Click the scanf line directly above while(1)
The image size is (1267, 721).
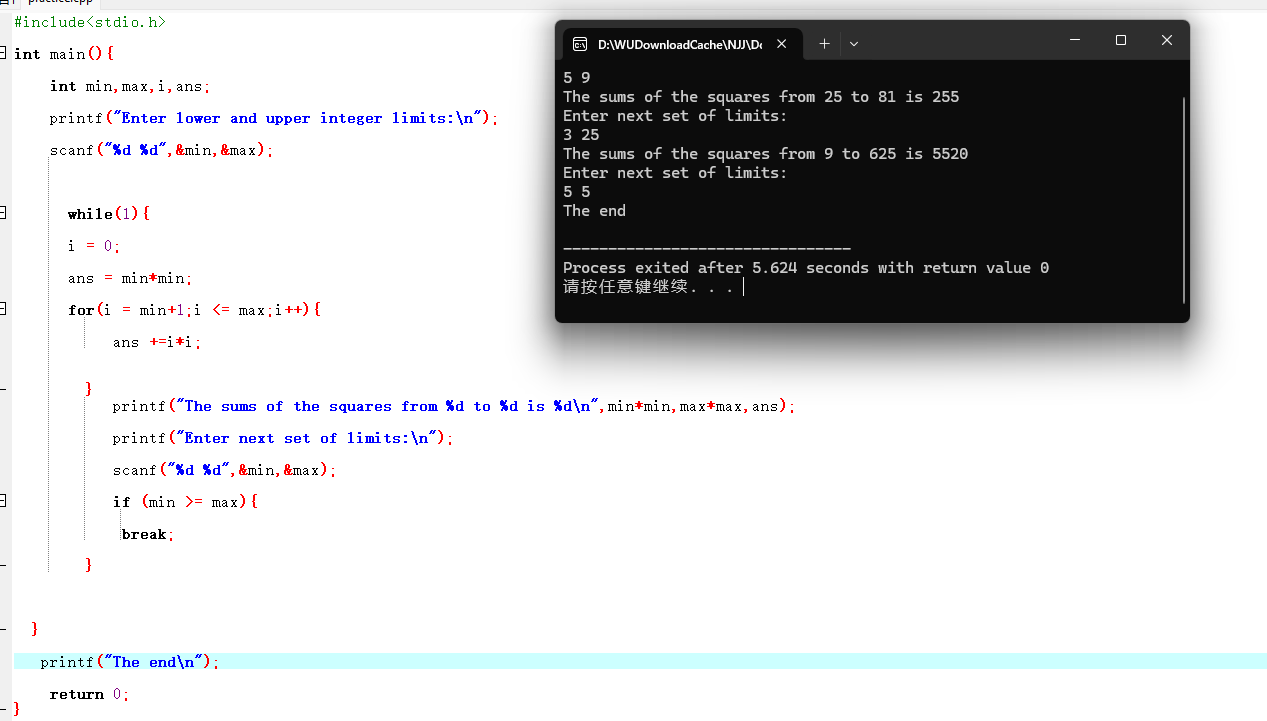tap(161, 150)
